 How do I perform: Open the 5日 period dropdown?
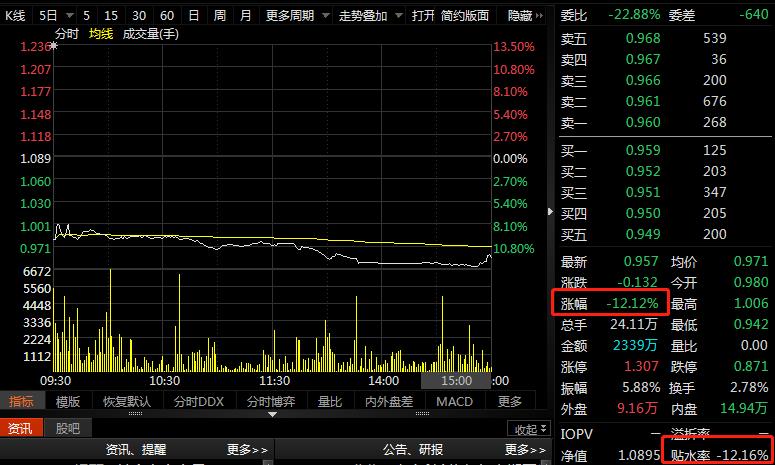point(54,16)
